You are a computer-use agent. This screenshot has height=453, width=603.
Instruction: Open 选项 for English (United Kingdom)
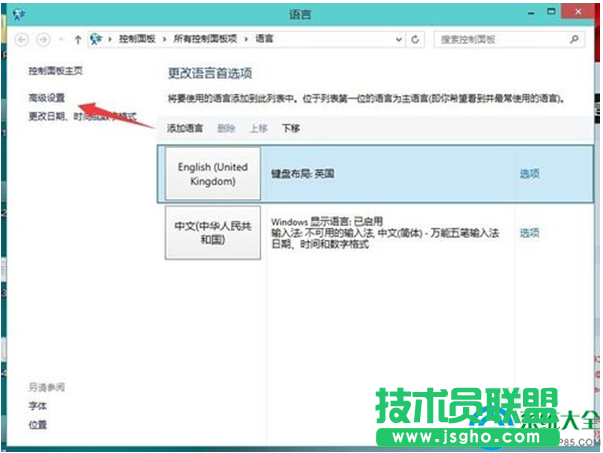(529, 174)
